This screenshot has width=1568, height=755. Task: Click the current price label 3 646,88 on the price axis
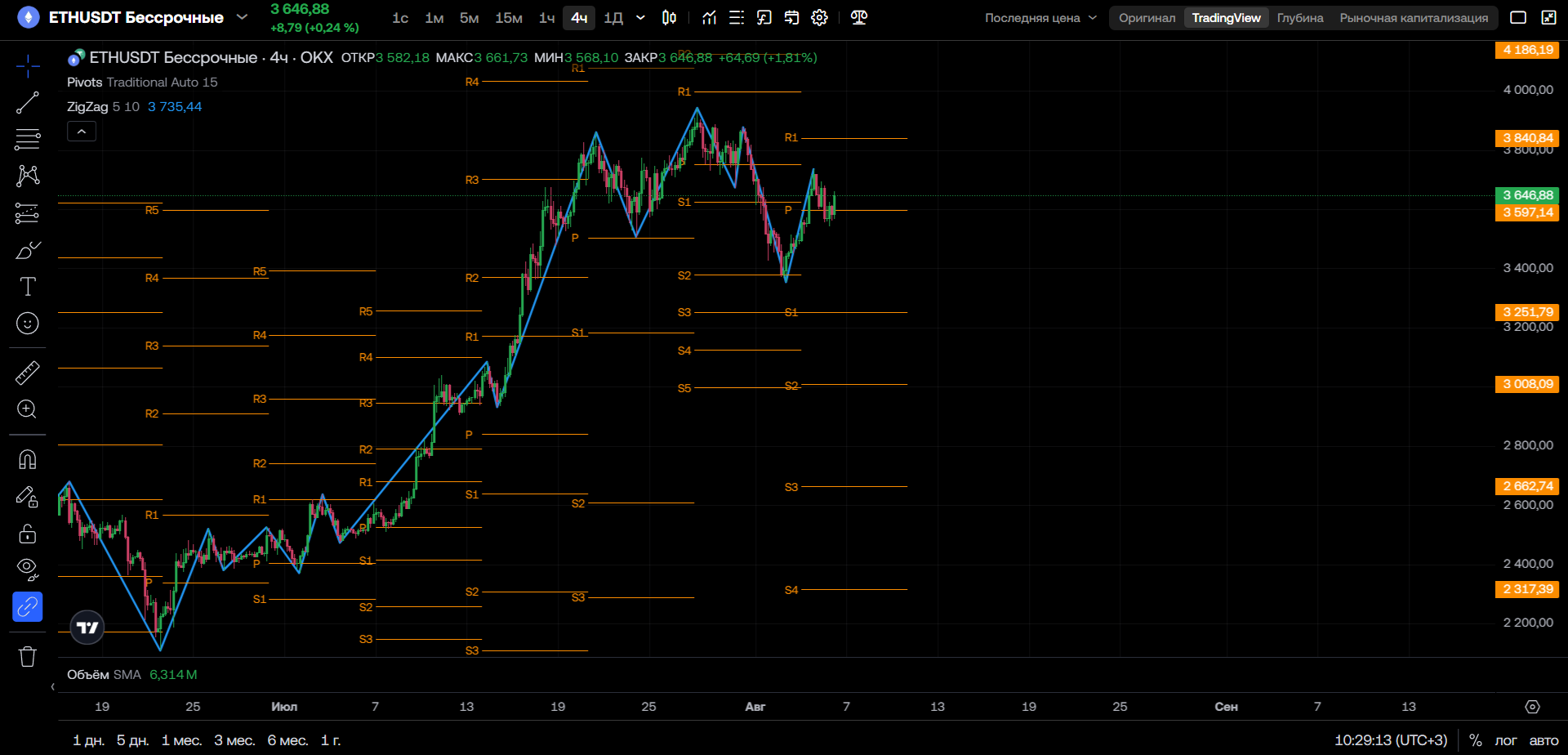[x=1526, y=195]
